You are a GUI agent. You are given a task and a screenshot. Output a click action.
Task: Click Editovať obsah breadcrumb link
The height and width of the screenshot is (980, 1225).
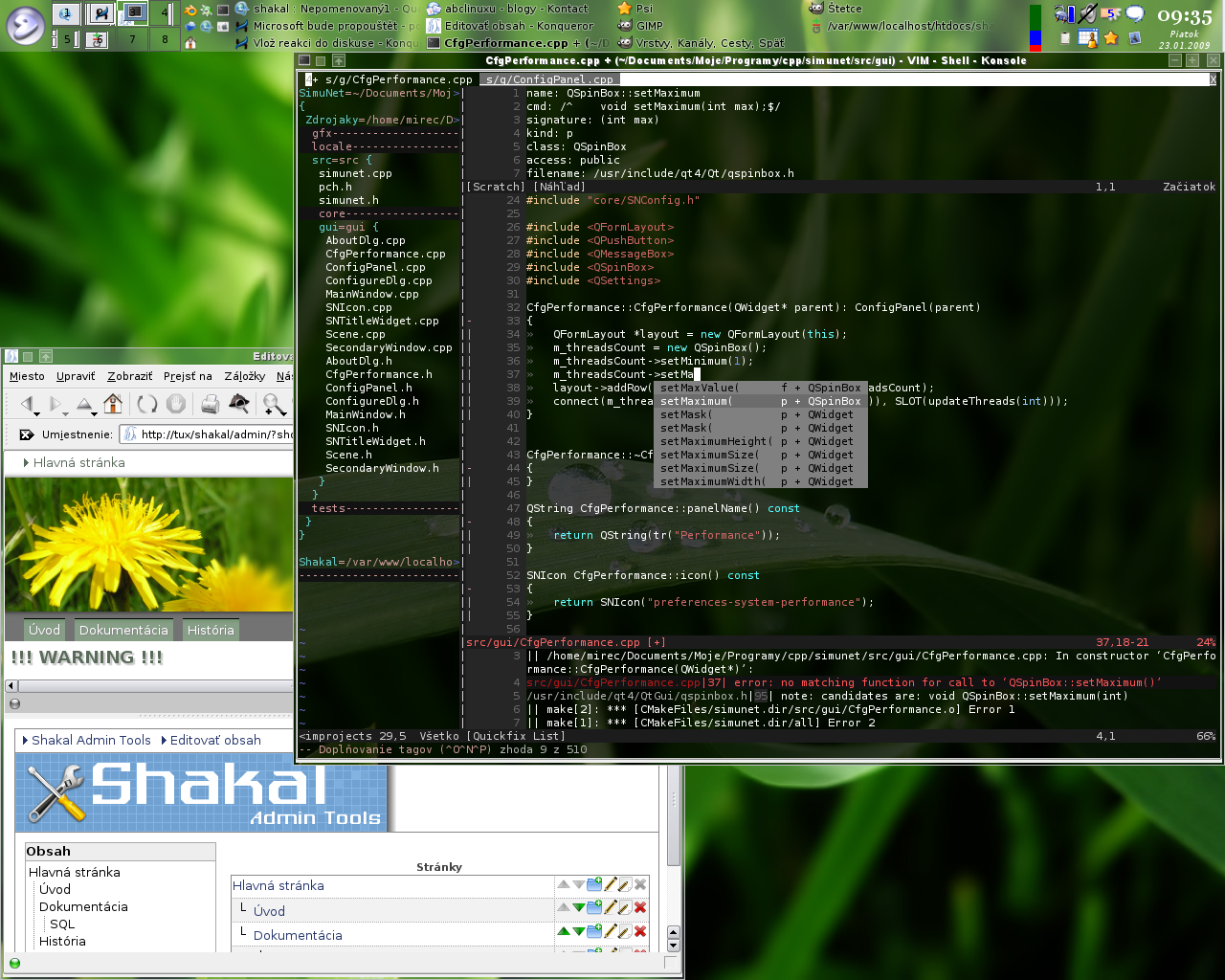pyautogui.click(x=215, y=740)
